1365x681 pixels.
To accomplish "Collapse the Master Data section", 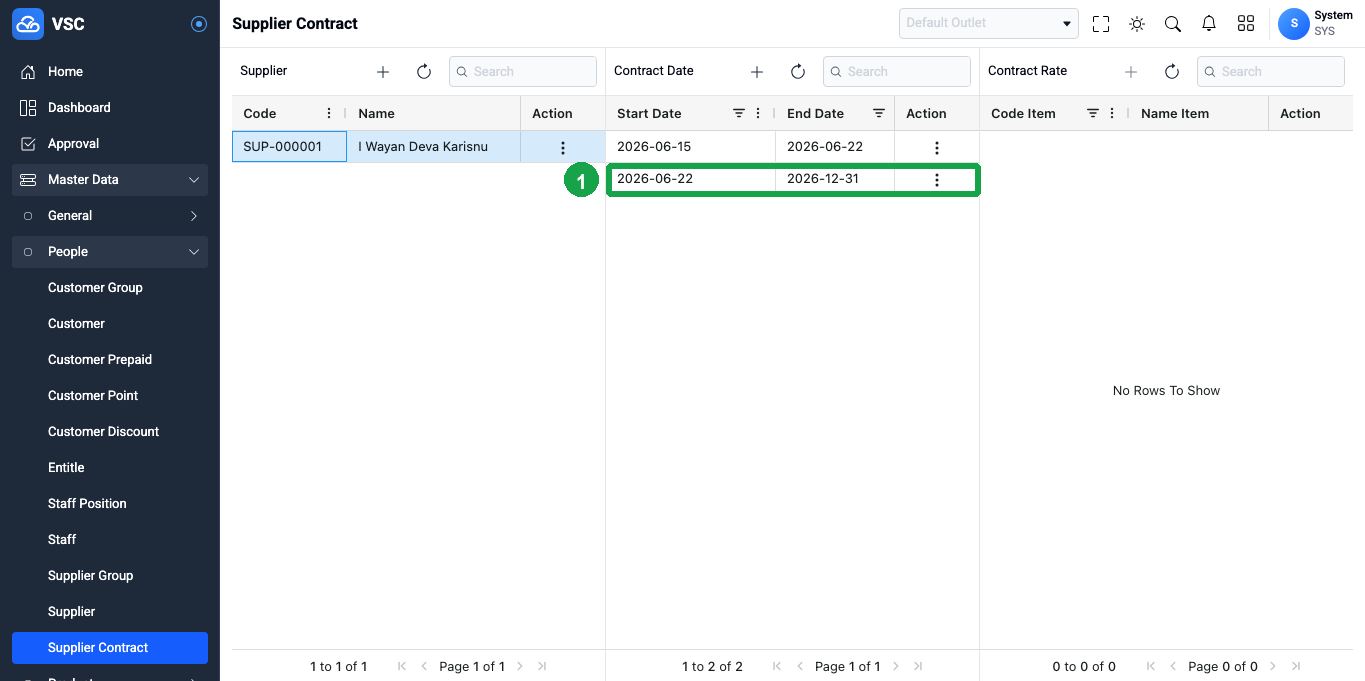I will (x=110, y=180).
